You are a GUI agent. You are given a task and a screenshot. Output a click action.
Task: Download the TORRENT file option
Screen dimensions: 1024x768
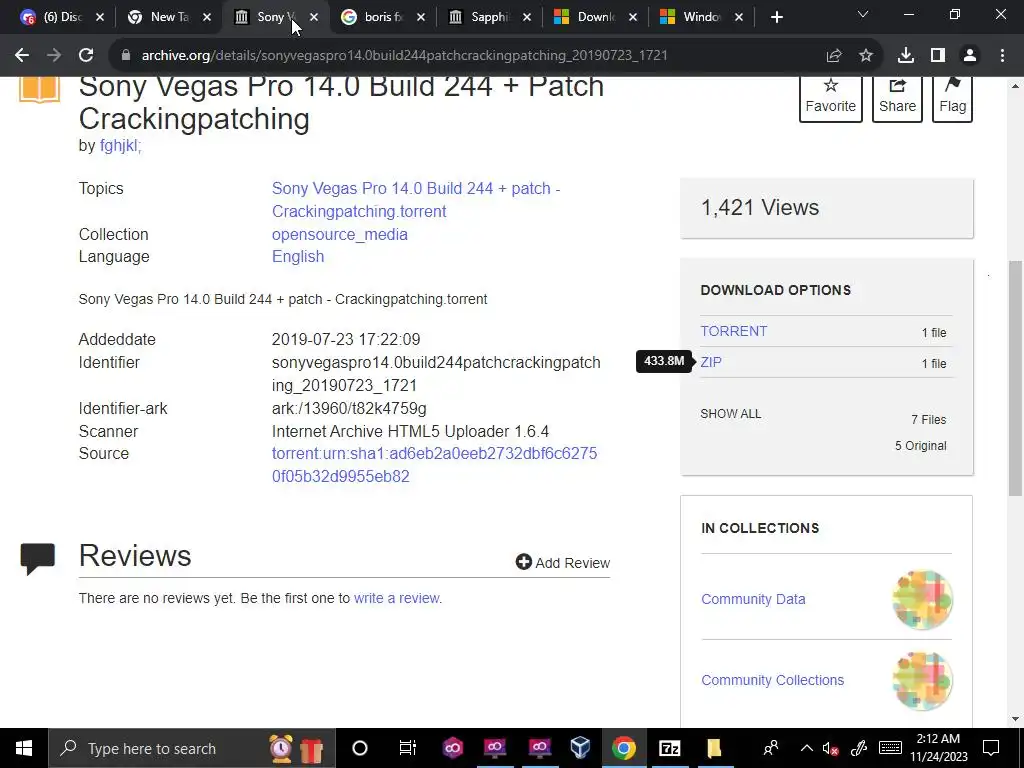[x=733, y=331]
